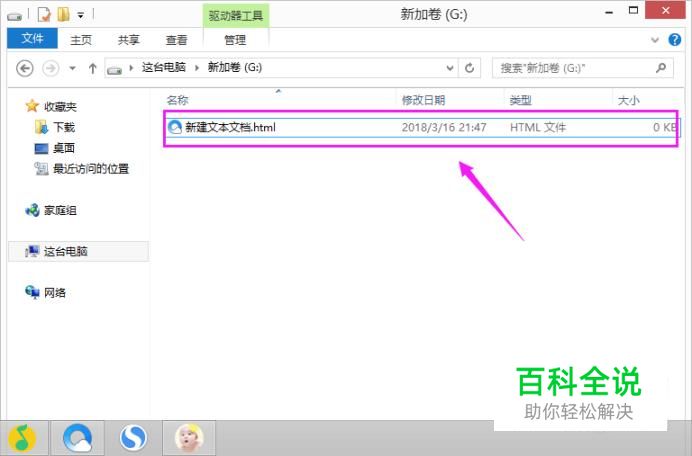Switch to the 共享 ribbon tab
Screen dimensions: 692x456
[x=128, y=40]
